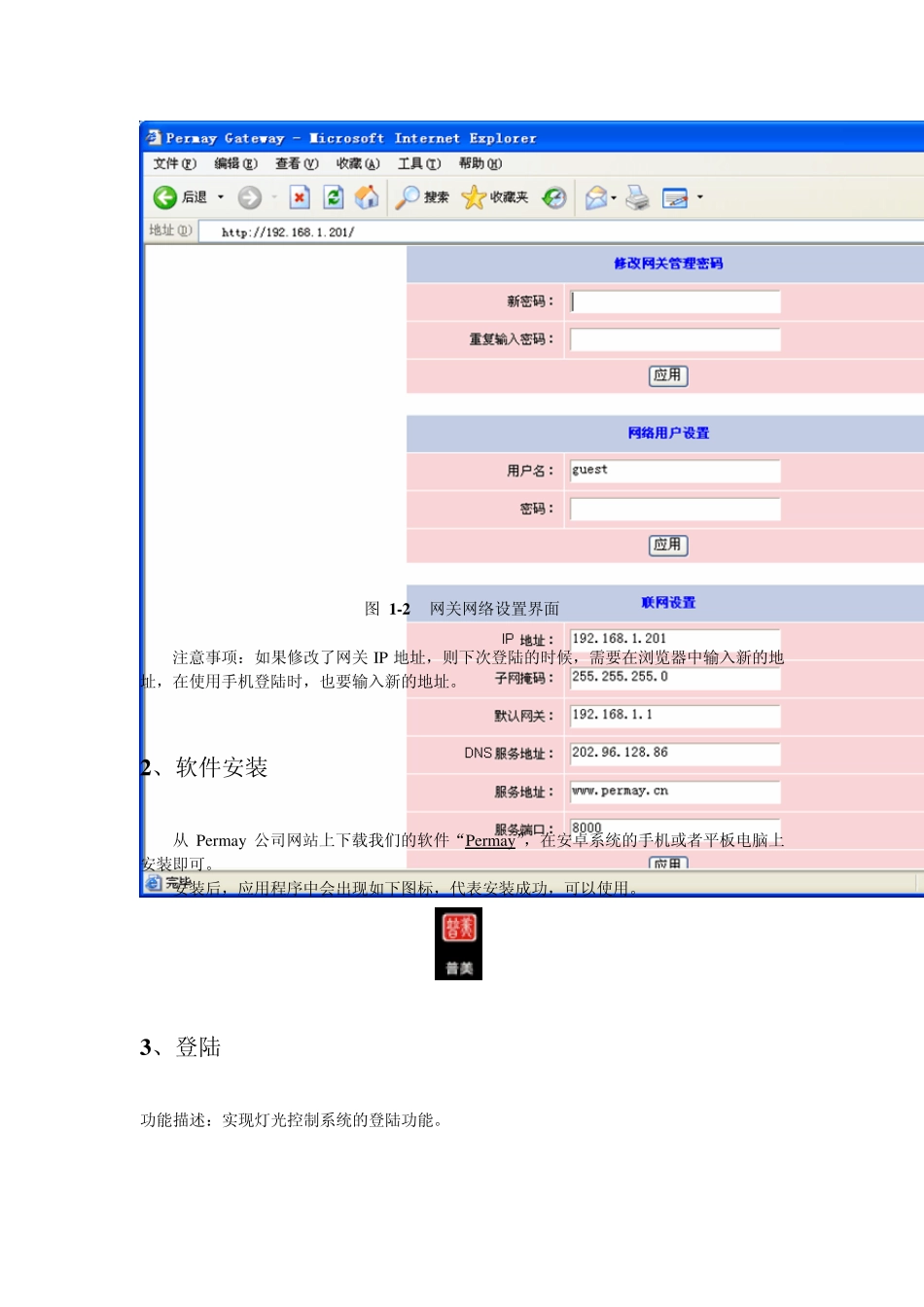Screen dimensions: 924x1307
Task: Click the 默认网关 field 192.168.1.1
Action: pyautogui.click(x=675, y=716)
